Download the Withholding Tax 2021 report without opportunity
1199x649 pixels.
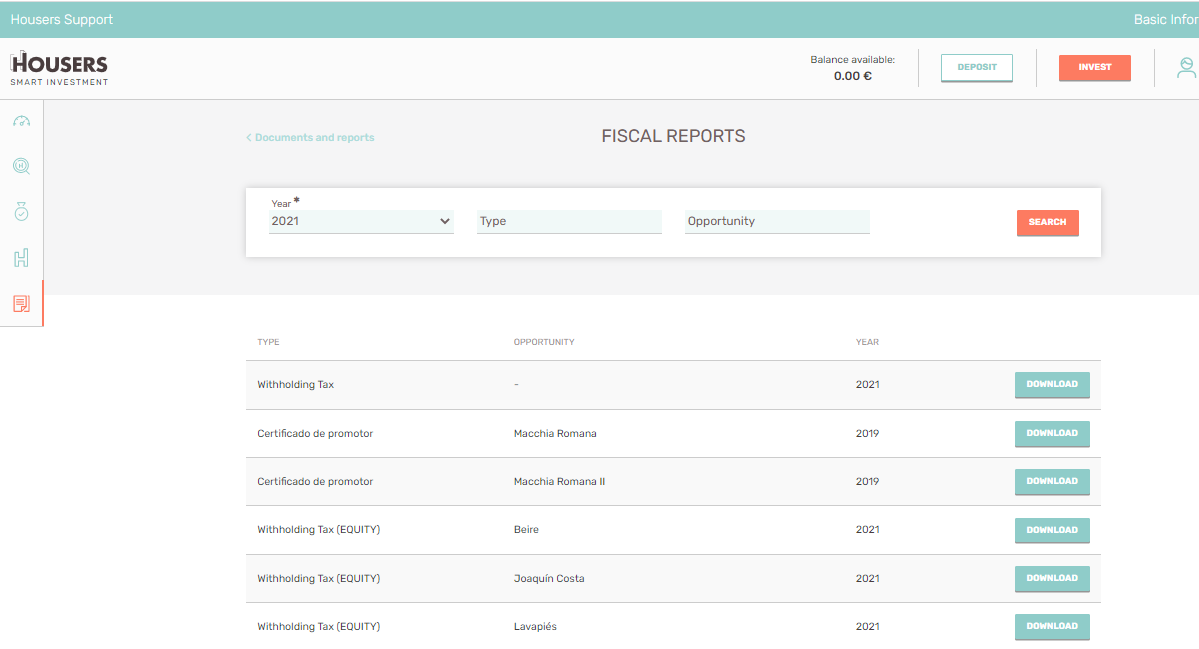pos(1052,385)
